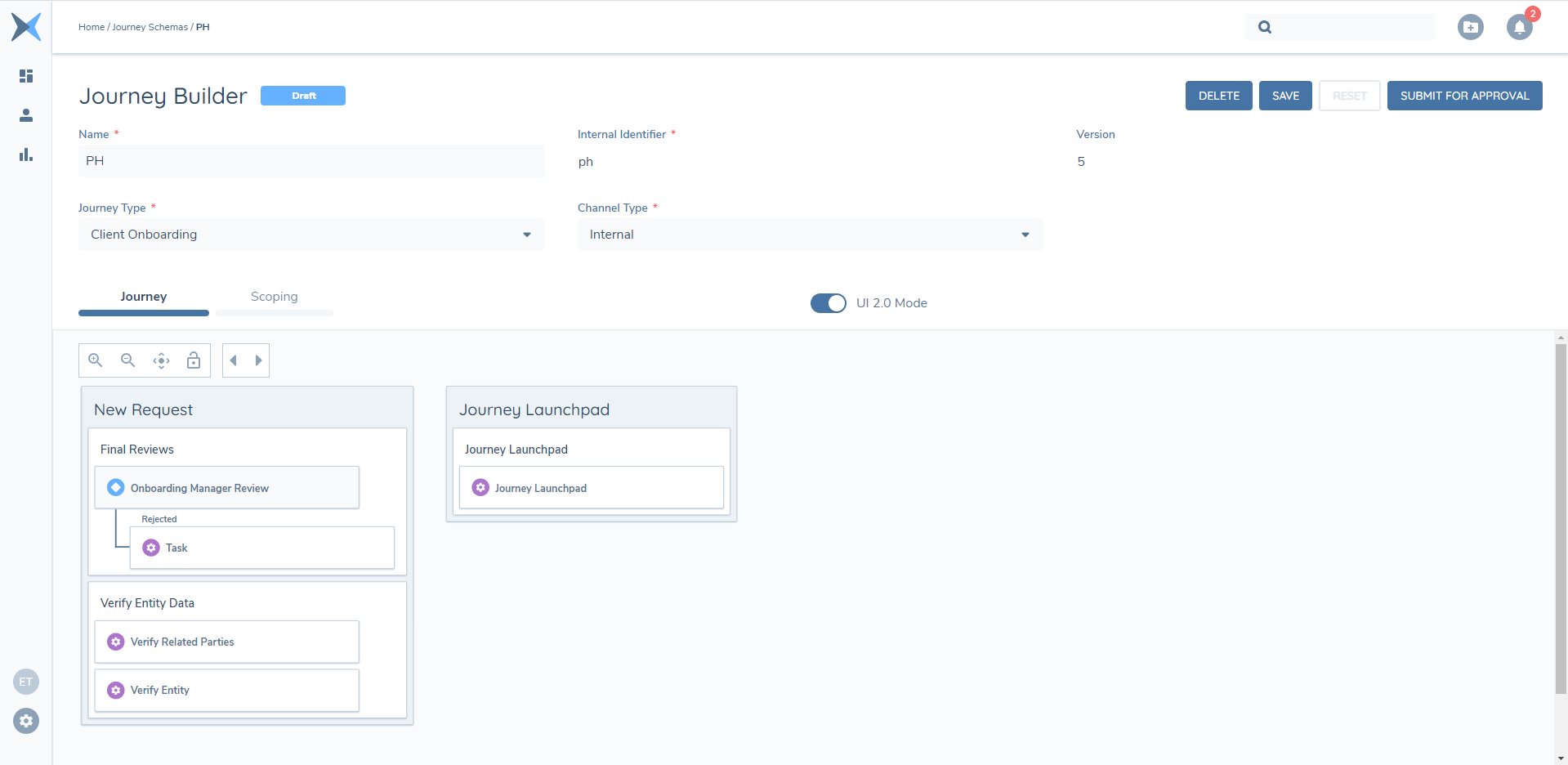The height and width of the screenshot is (765, 1568).
Task: Click inside the Name input field
Action: pyautogui.click(x=310, y=161)
